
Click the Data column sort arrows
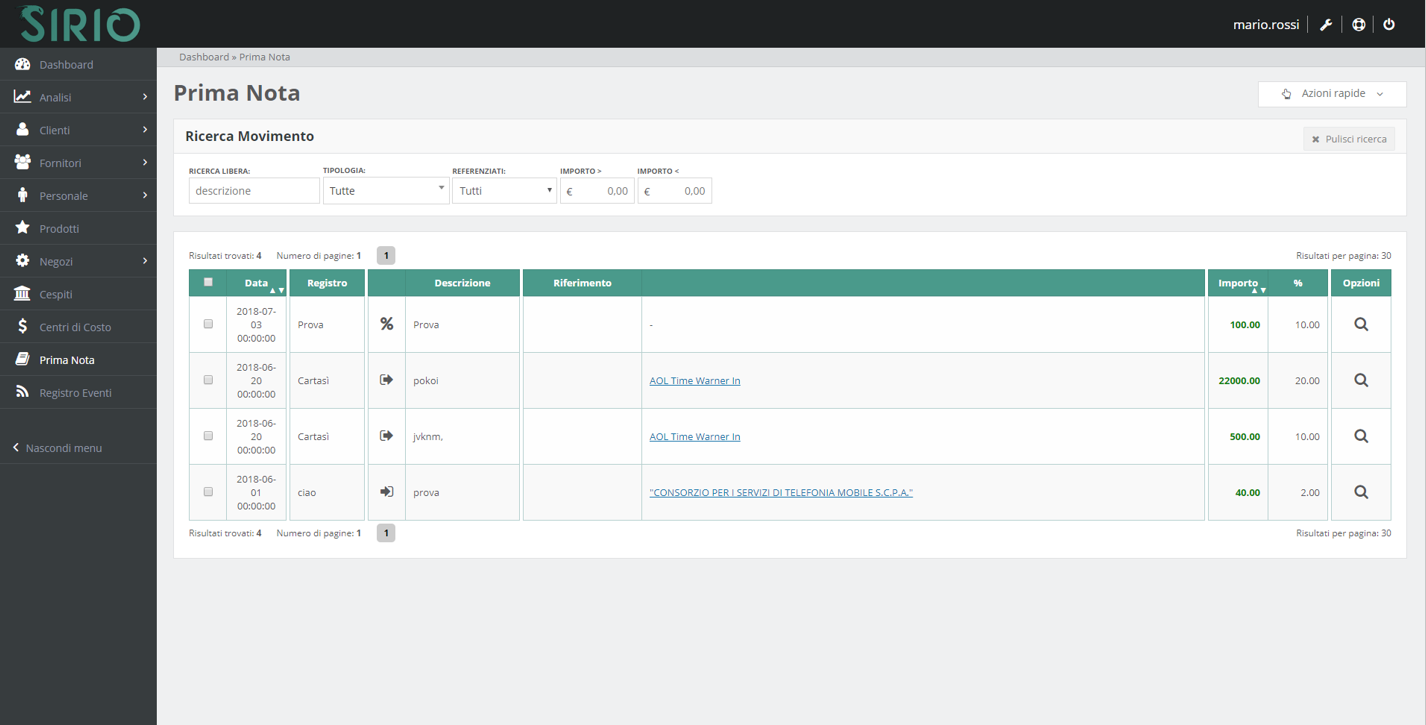pos(277,290)
